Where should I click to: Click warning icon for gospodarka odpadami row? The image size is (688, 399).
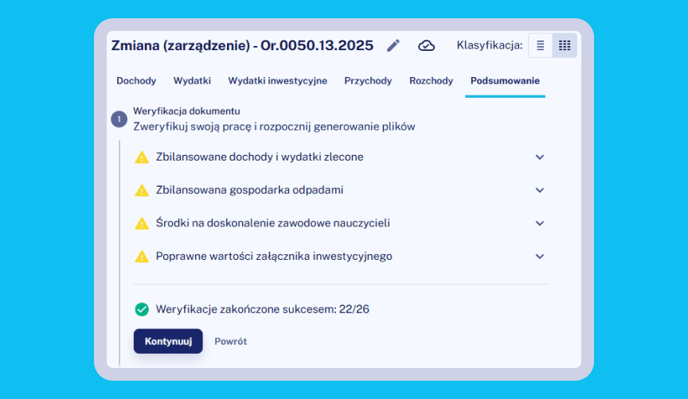coord(142,191)
